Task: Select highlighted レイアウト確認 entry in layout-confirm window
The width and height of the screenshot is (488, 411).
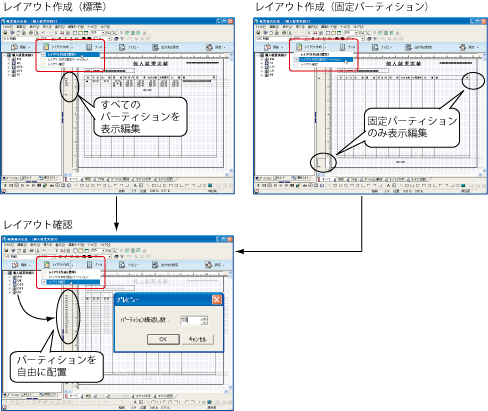Action: (71, 282)
